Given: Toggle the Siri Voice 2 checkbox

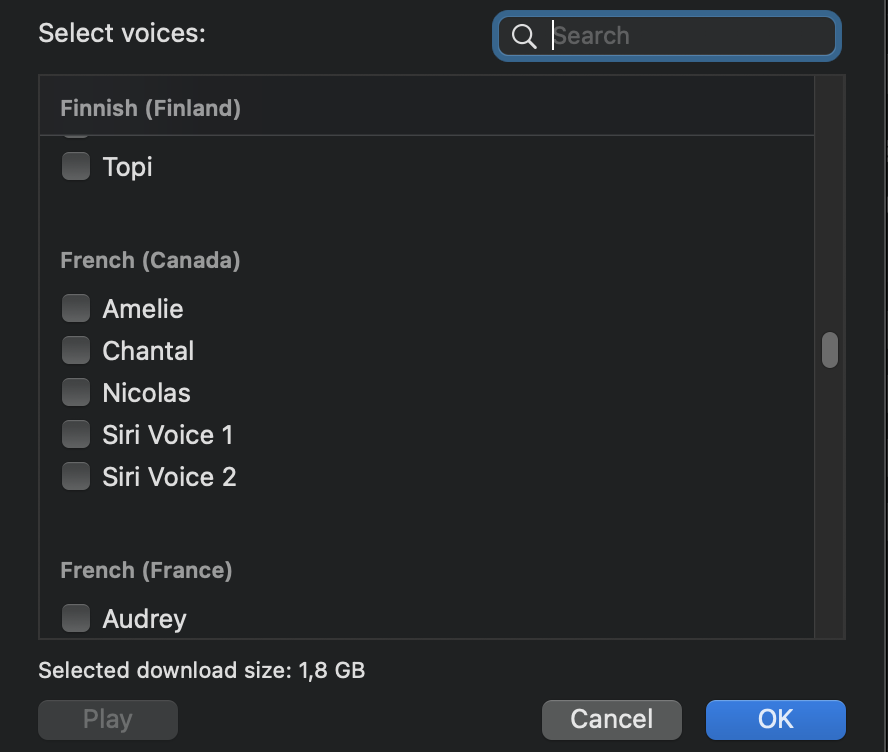Looking at the screenshot, I should pos(76,476).
